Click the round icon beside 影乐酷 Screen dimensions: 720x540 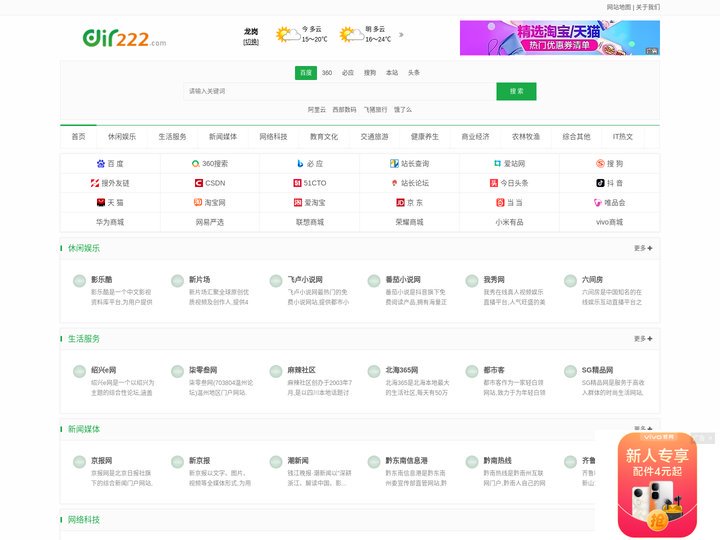79,281
